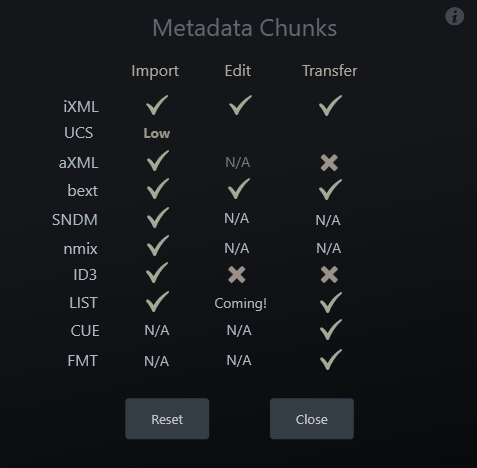
Task: Click the Reset button
Action: [167, 419]
